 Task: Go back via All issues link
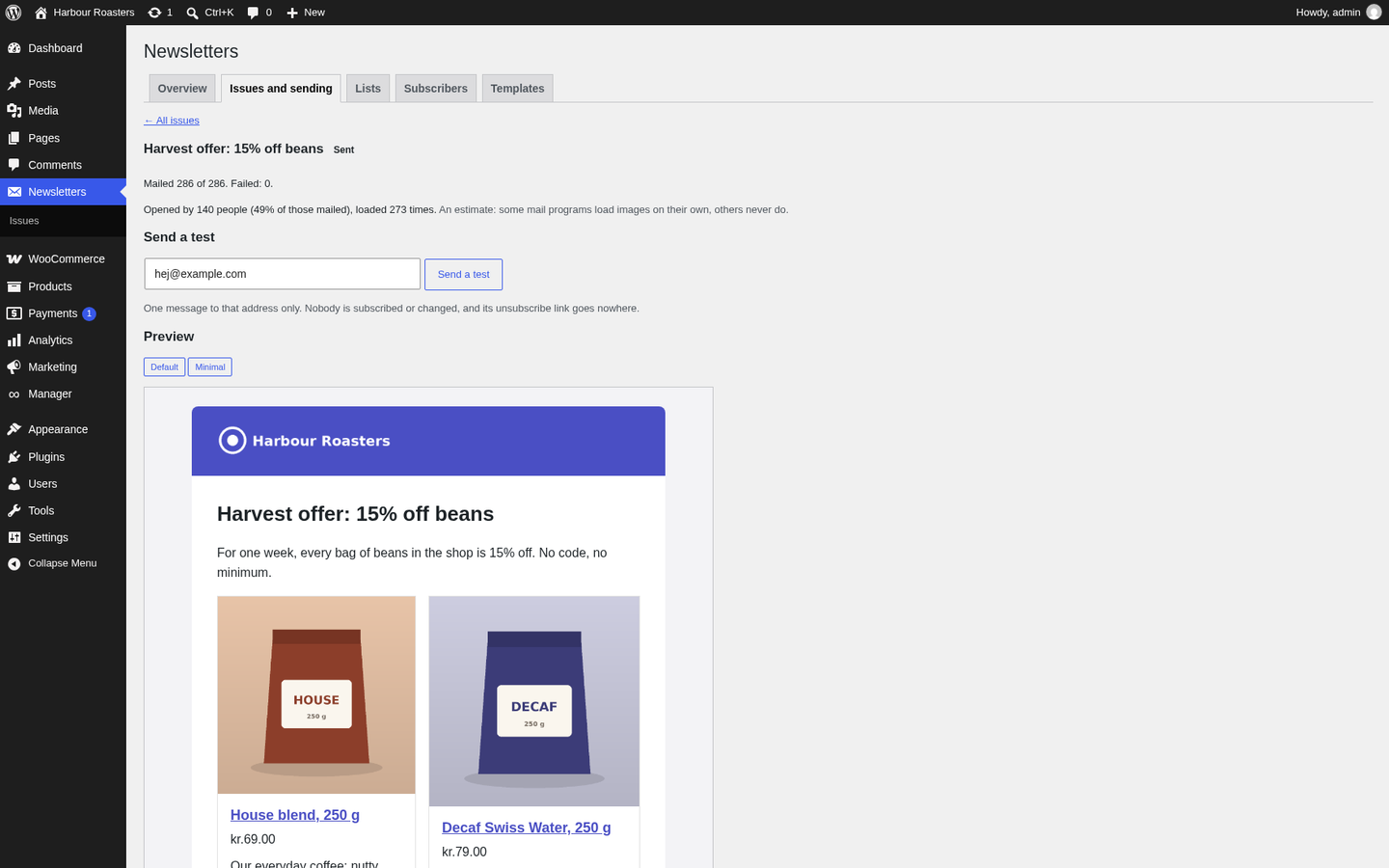pos(172,121)
